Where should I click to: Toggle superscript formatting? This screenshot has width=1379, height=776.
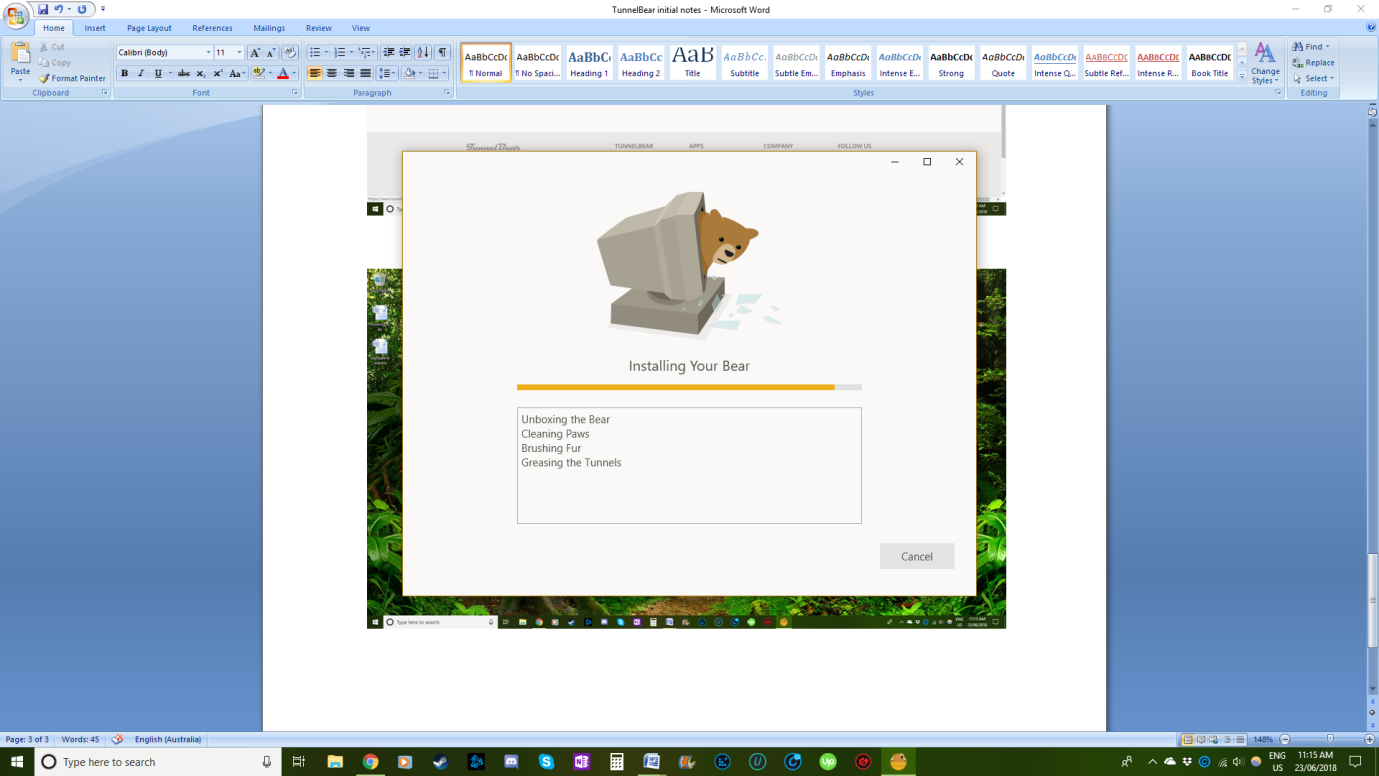coord(217,73)
